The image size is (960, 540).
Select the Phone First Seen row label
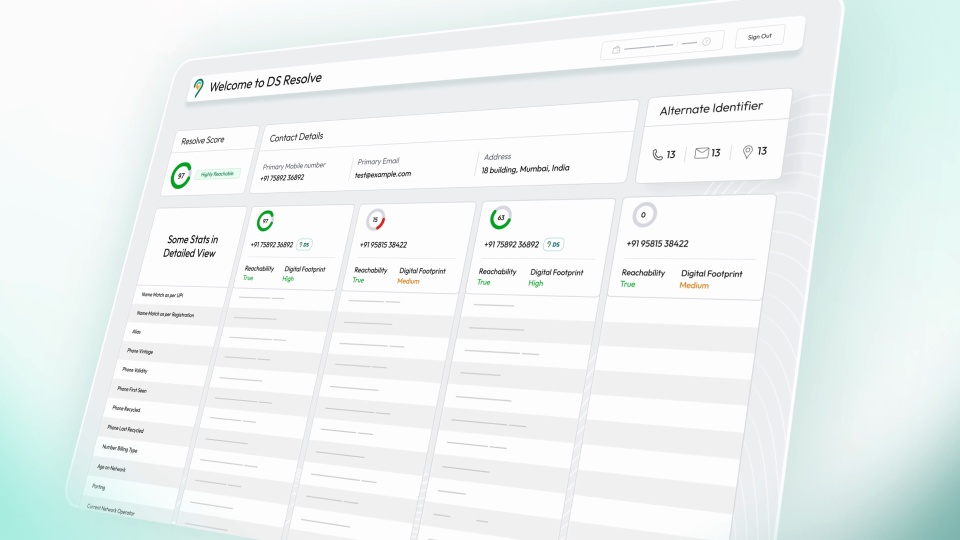coord(132,389)
